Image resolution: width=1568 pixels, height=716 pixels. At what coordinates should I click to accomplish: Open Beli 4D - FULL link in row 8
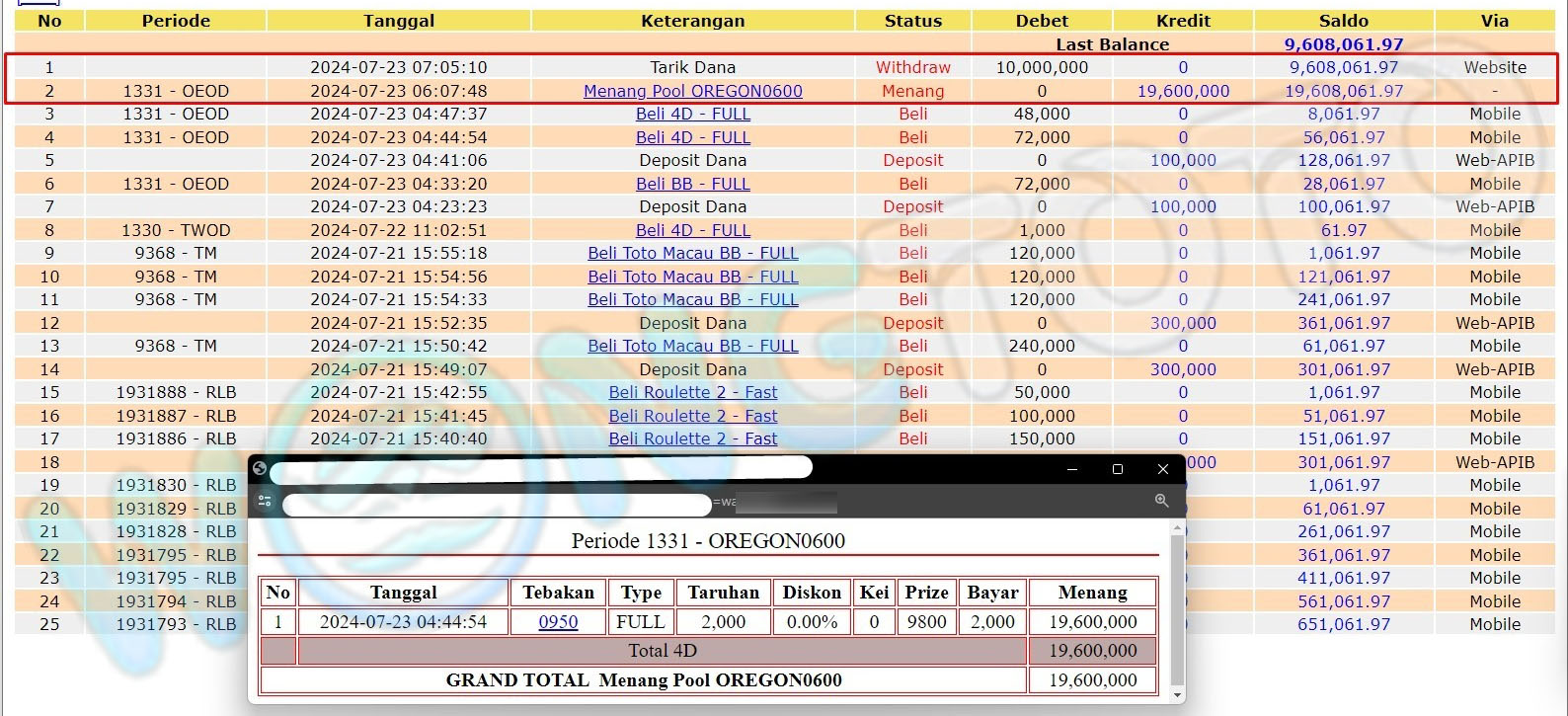point(692,230)
